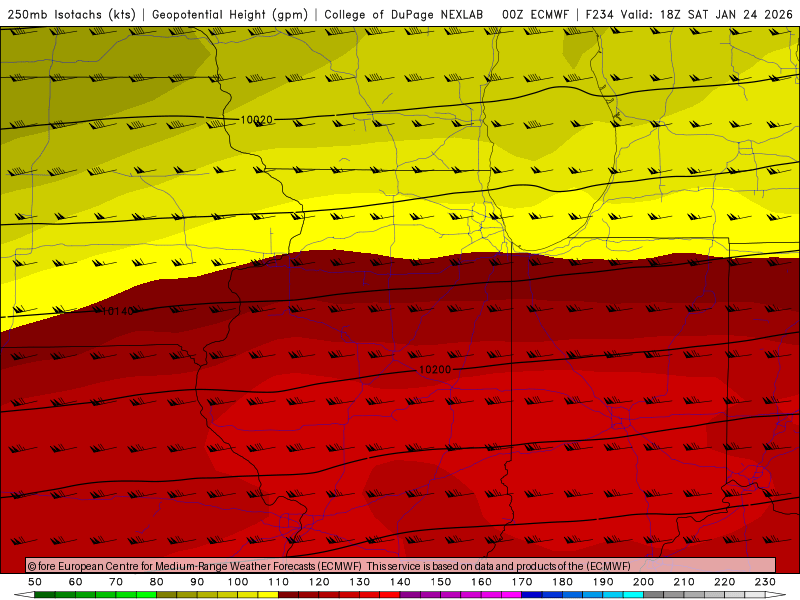Click the darkest green swatch below 50

click(x=45, y=594)
